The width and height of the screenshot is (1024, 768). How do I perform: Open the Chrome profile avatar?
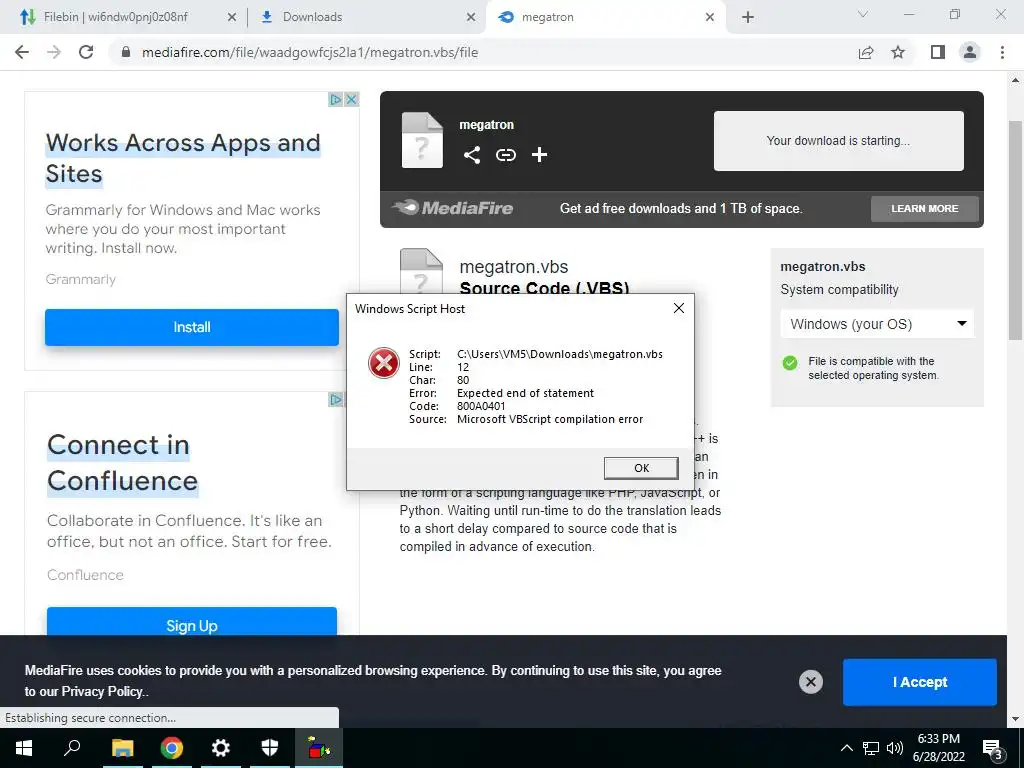pyautogui.click(x=970, y=52)
